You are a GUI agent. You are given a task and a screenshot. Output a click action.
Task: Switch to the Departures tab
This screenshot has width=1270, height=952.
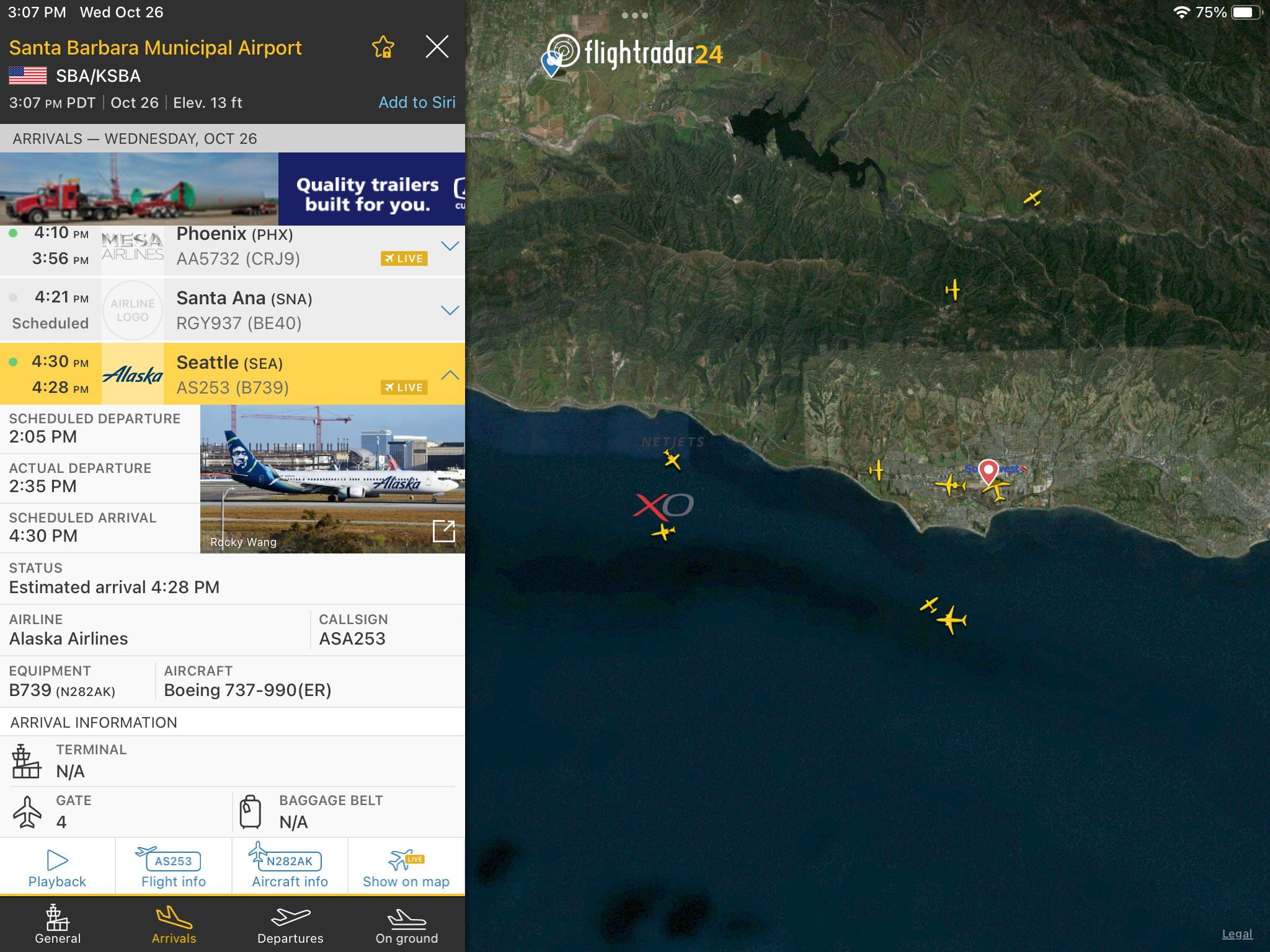pyautogui.click(x=290, y=924)
